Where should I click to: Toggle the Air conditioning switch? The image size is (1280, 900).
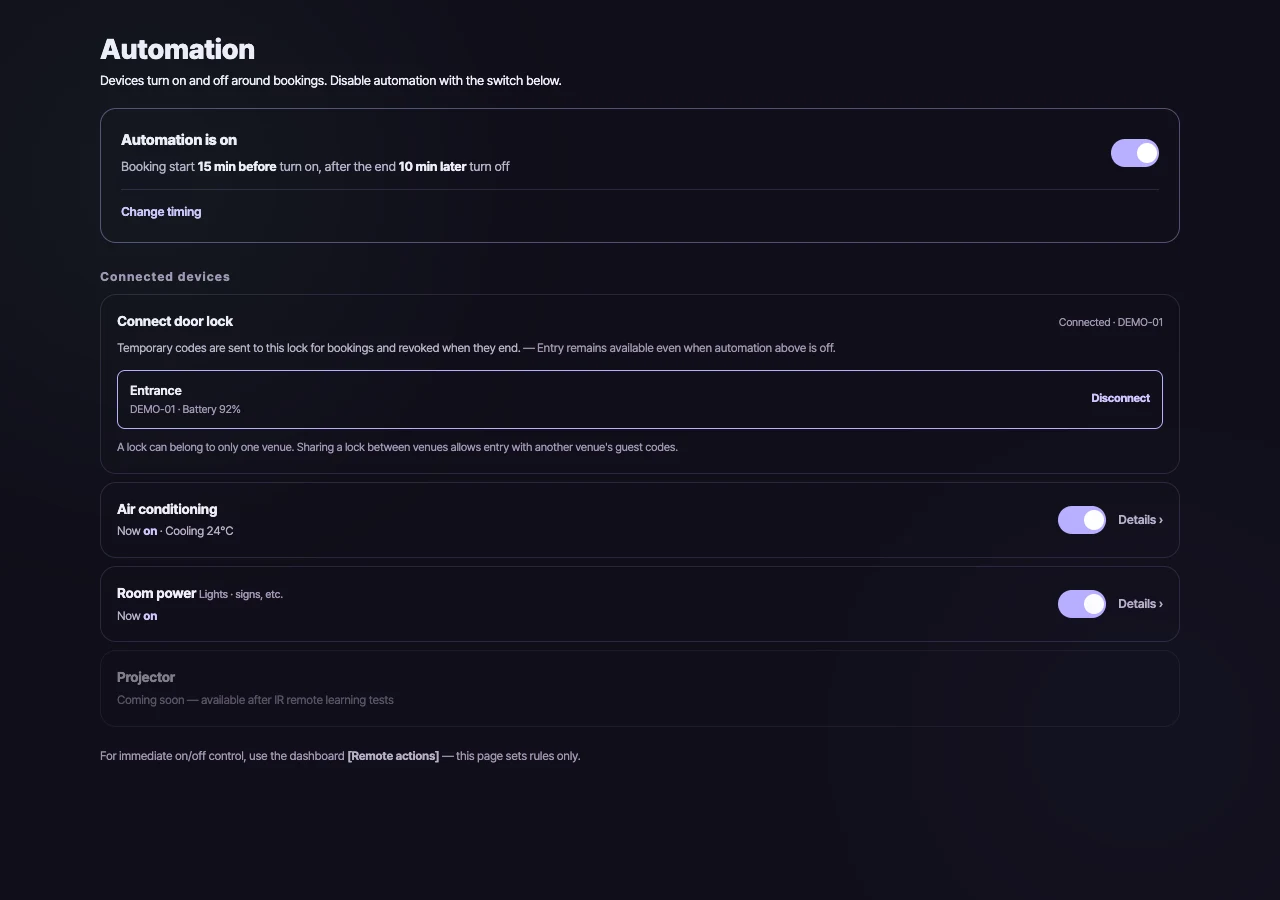(1081, 520)
